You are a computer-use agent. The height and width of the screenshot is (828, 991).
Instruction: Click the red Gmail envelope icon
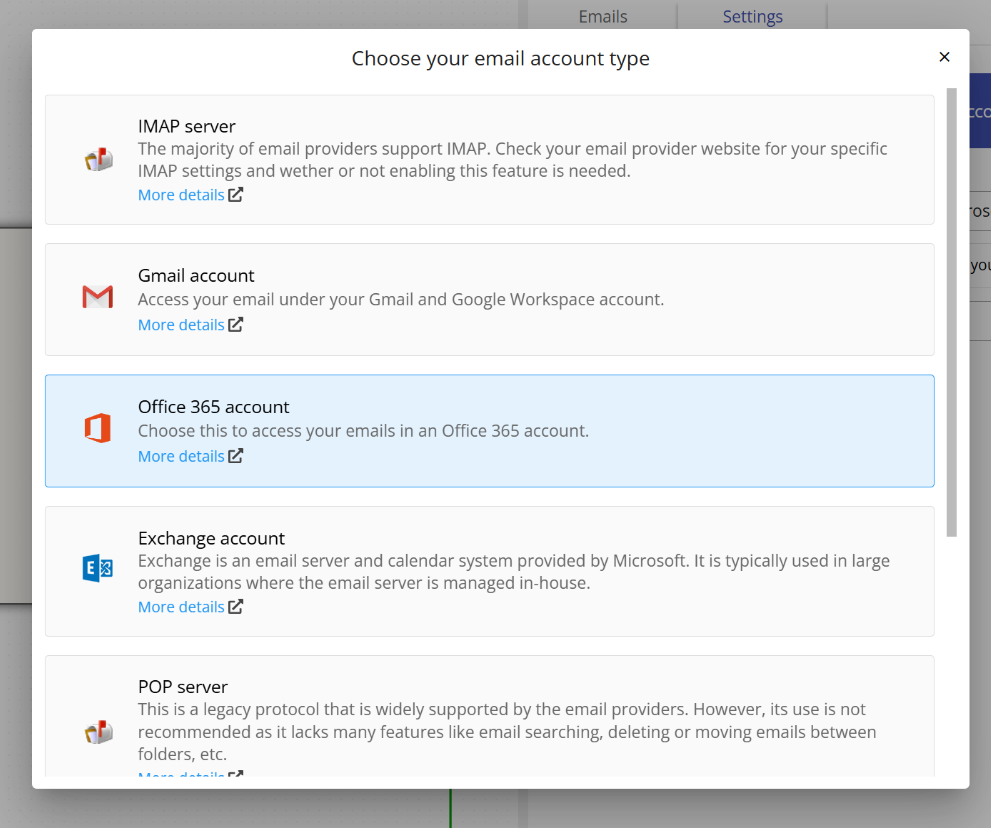pyautogui.click(x=97, y=296)
